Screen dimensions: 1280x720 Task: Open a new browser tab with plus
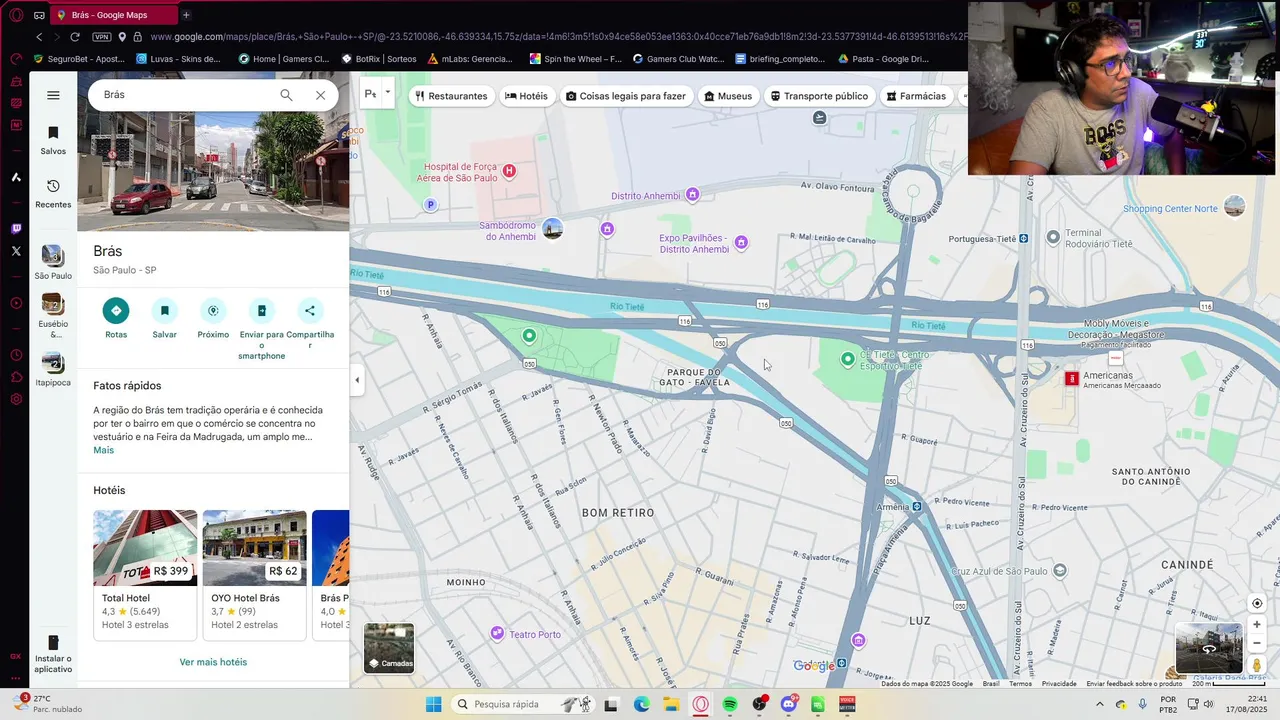point(186,15)
